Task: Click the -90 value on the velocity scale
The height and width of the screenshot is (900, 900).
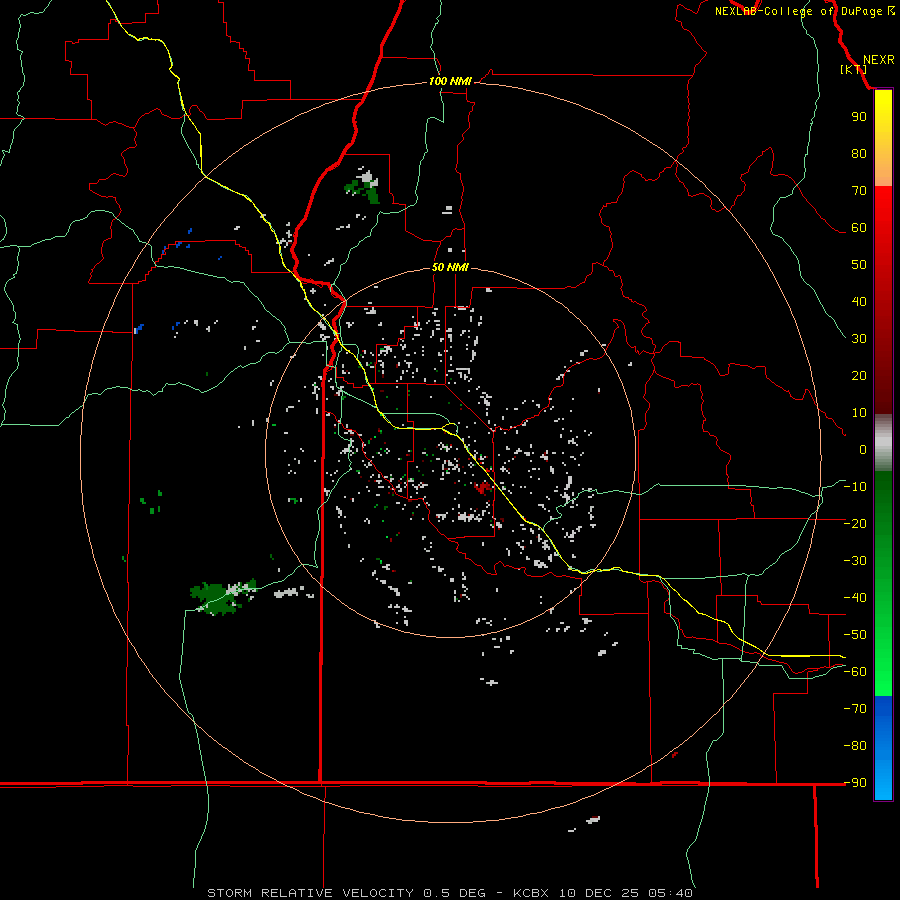Action: [x=855, y=783]
